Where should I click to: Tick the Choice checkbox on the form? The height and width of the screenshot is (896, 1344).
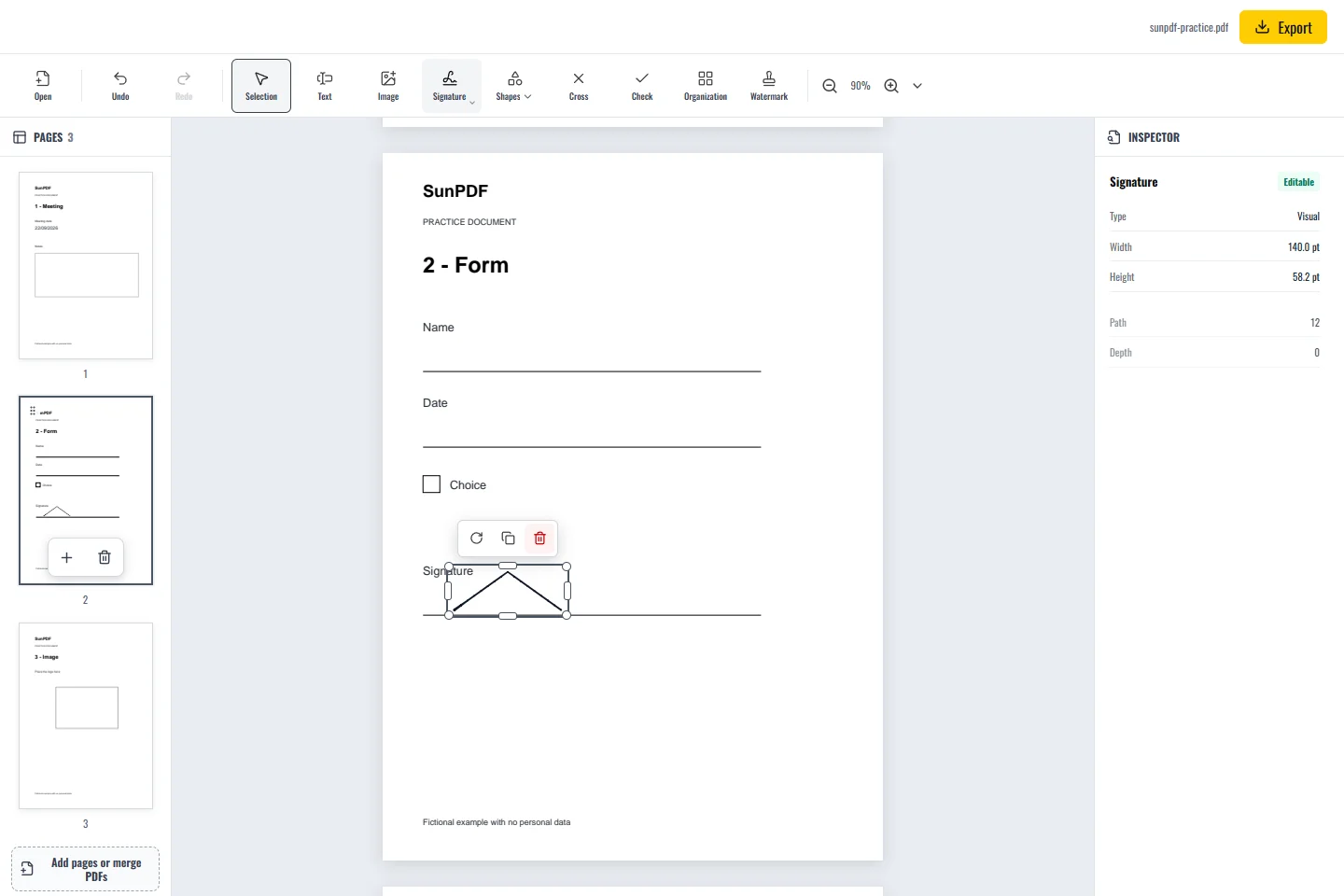(431, 484)
